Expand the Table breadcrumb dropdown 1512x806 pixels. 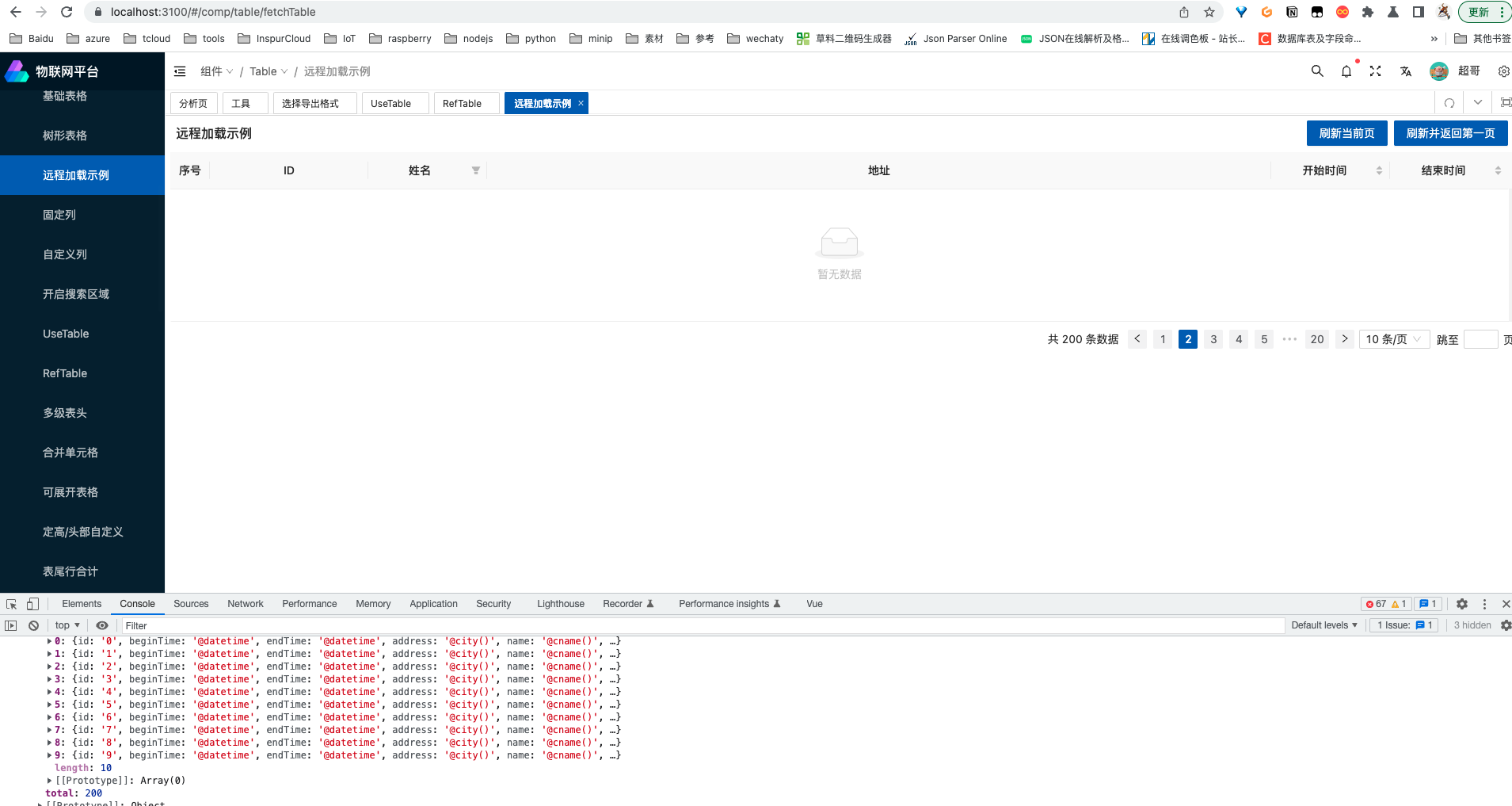(x=269, y=71)
